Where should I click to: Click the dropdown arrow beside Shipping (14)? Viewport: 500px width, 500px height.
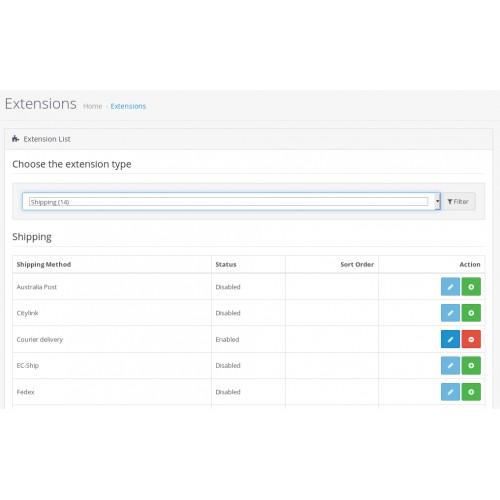point(437,202)
